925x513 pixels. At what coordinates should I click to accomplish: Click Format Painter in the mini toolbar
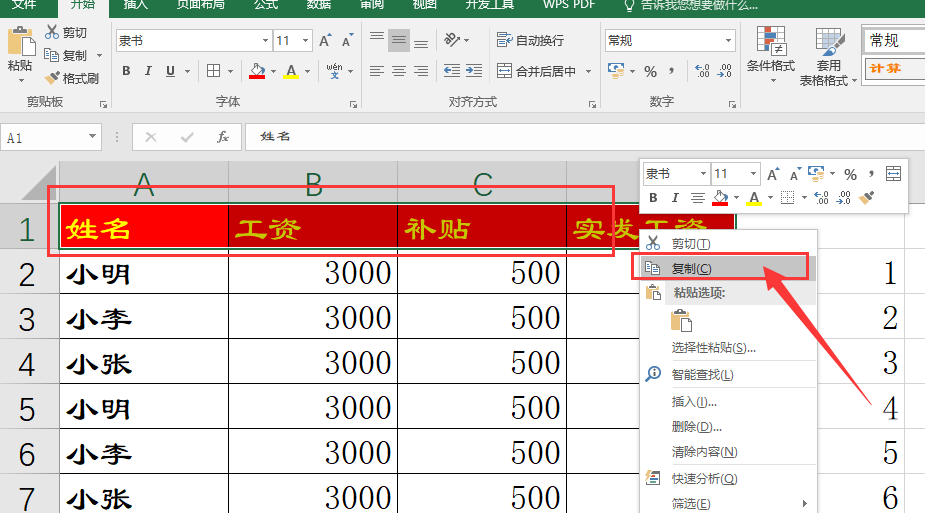867,198
